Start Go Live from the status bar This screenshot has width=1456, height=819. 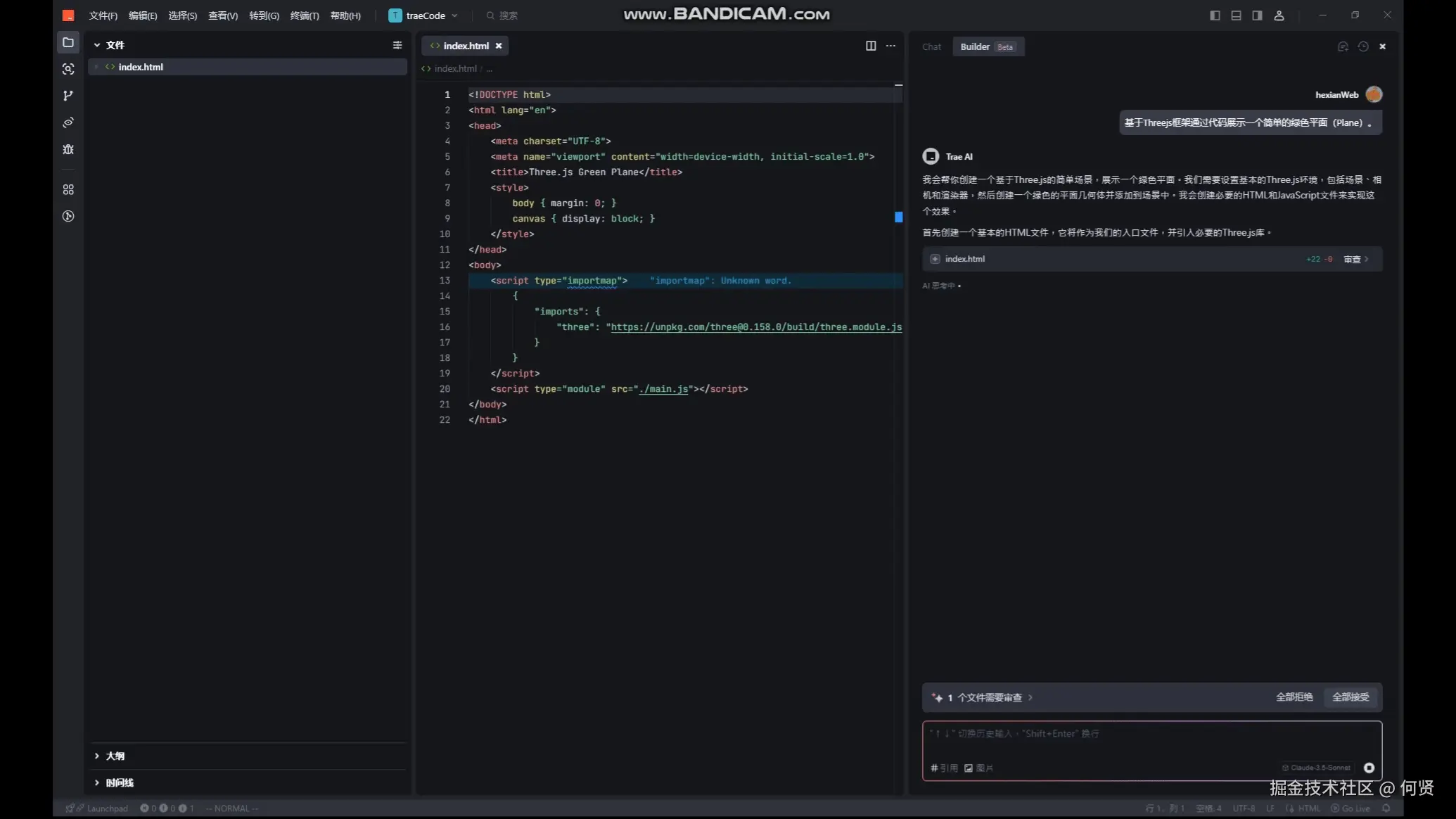point(1351,808)
